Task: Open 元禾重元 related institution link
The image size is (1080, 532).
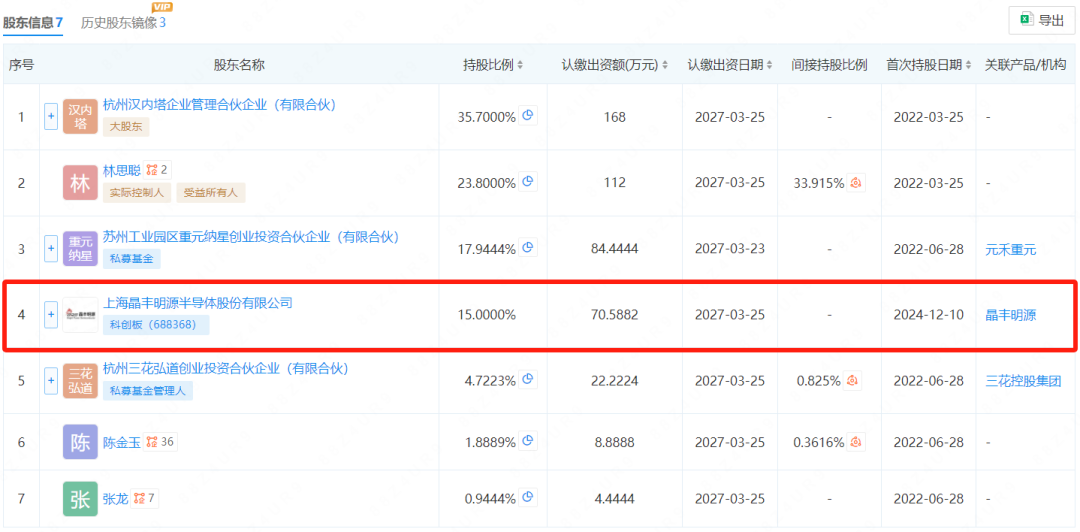Action: (x=1010, y=249)
